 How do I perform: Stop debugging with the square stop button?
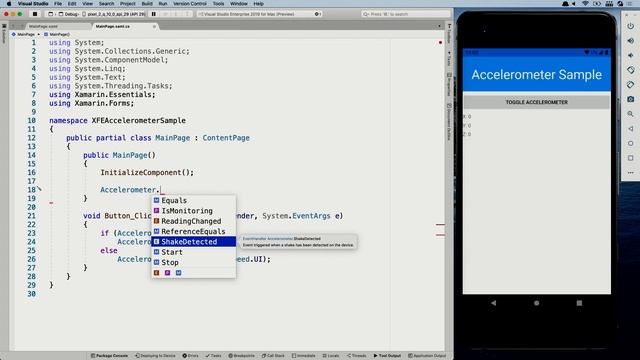click(35, 14)
